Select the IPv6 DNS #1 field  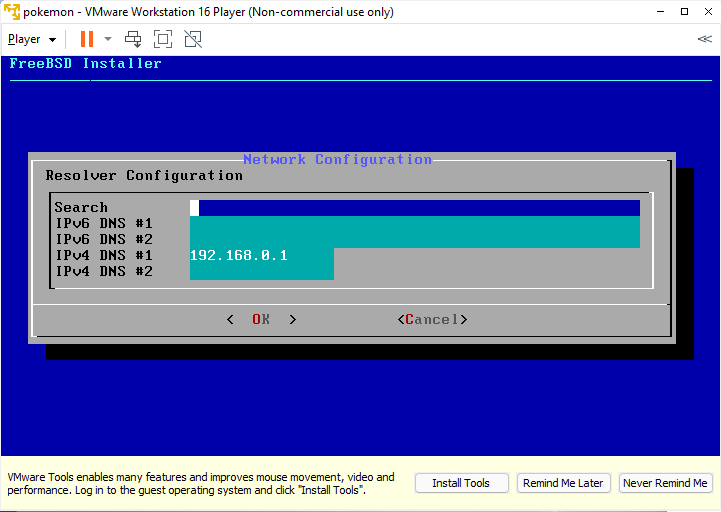pos(415,224)
